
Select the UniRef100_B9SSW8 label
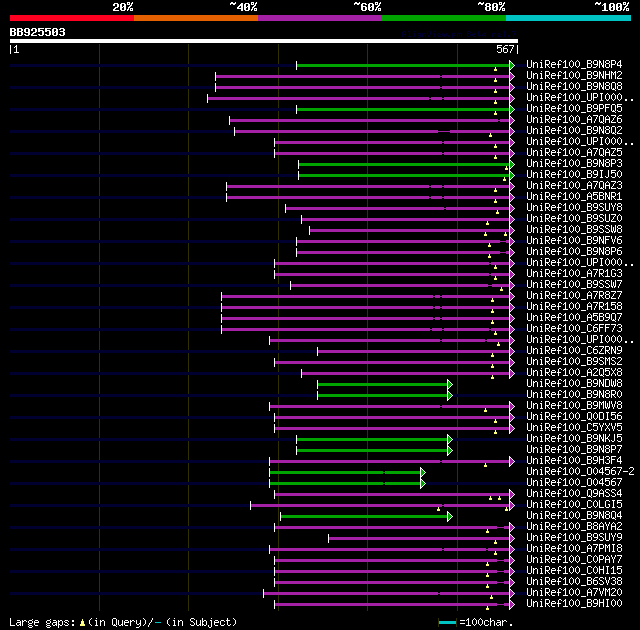(574, 230)
